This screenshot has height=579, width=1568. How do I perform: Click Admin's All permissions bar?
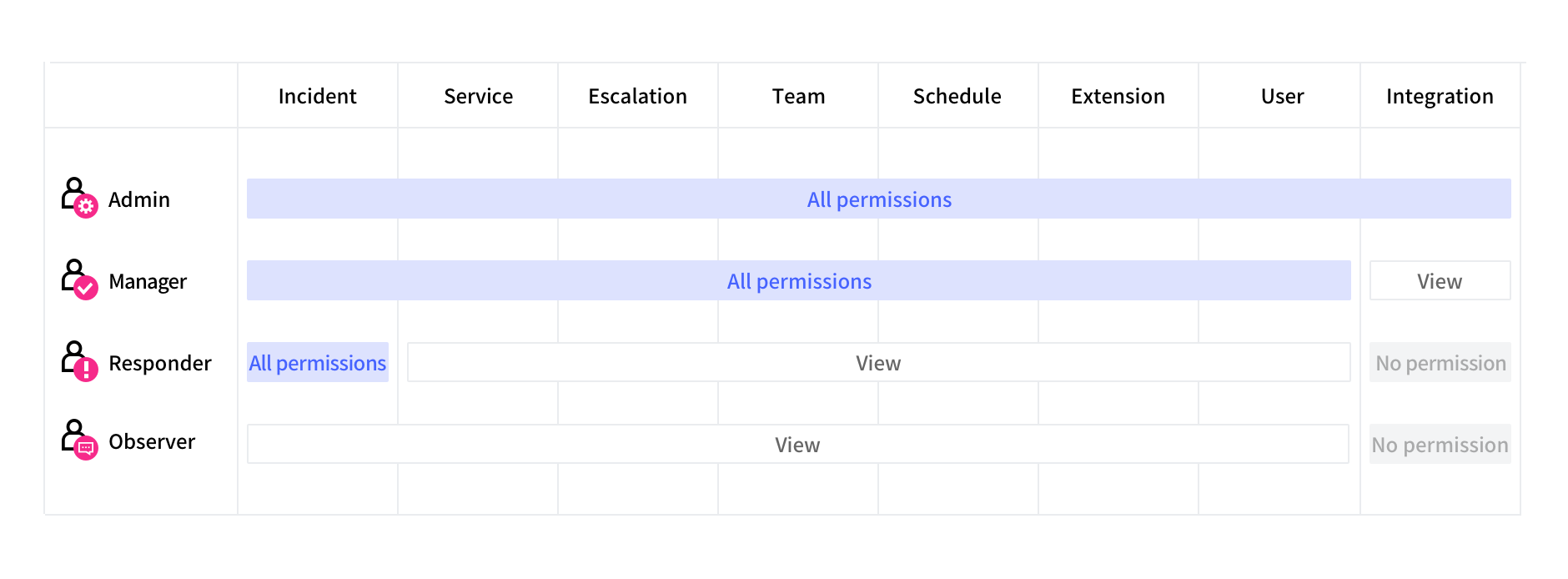pos(878,199)
